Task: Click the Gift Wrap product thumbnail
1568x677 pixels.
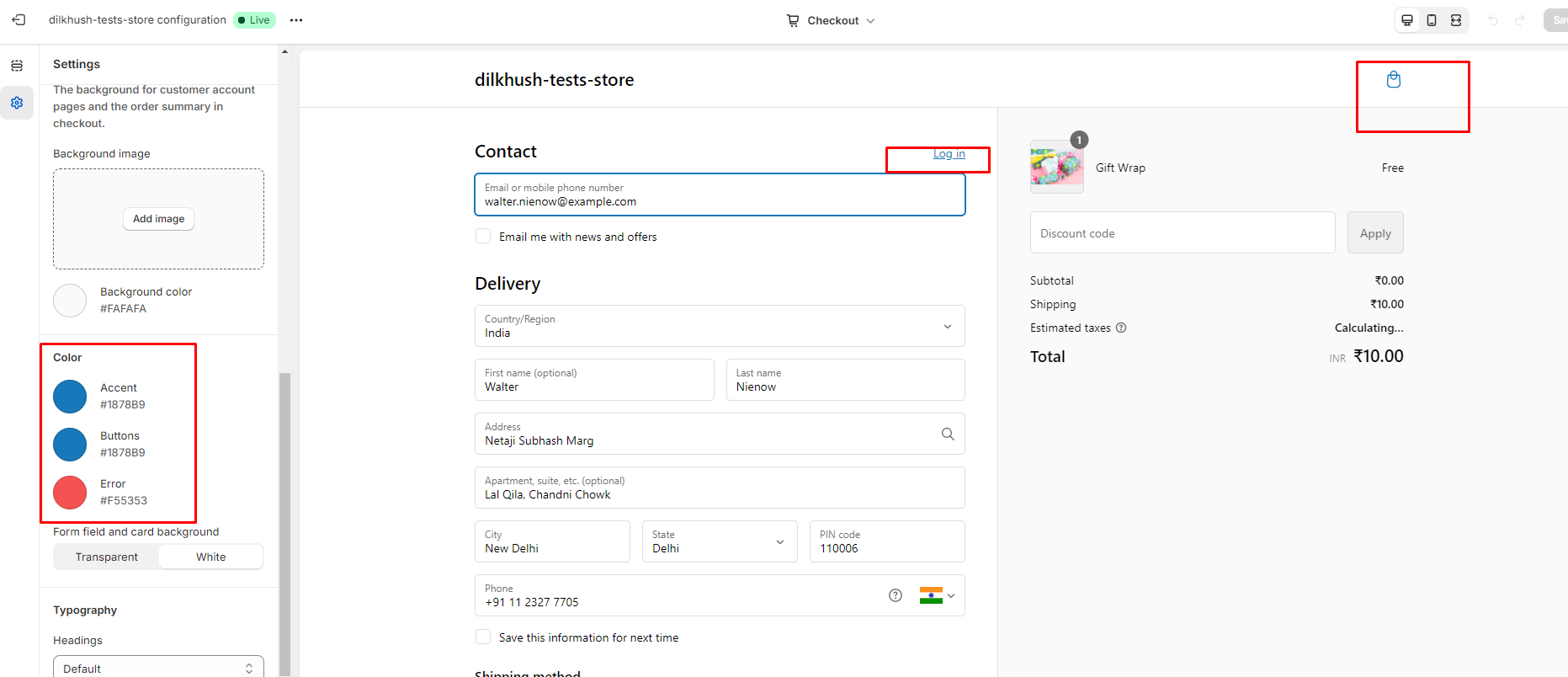Action: pyautogui.click(x=1057, y=167)
